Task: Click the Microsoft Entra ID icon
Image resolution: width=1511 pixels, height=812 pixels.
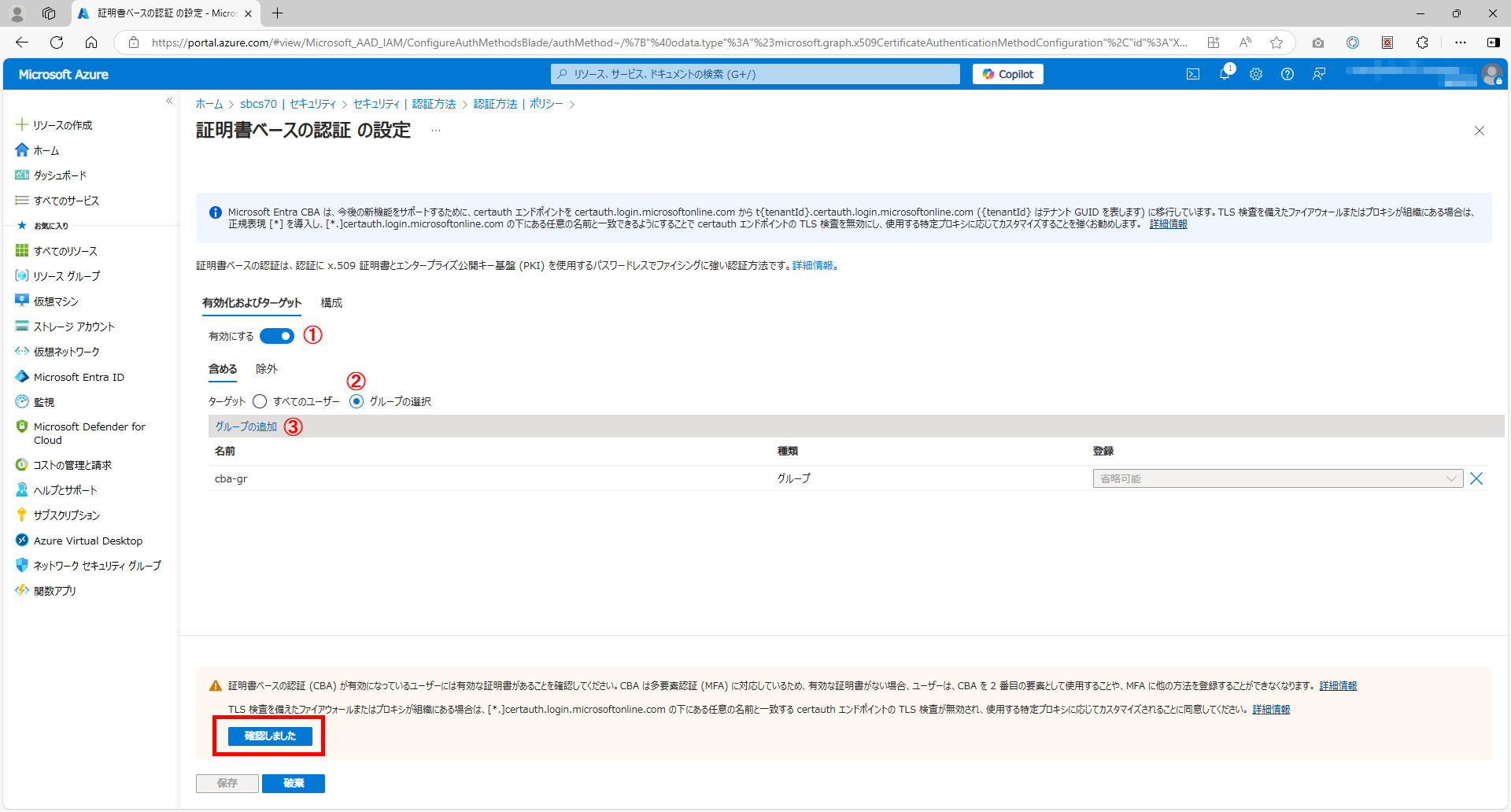Action: [x=22, y=376]
